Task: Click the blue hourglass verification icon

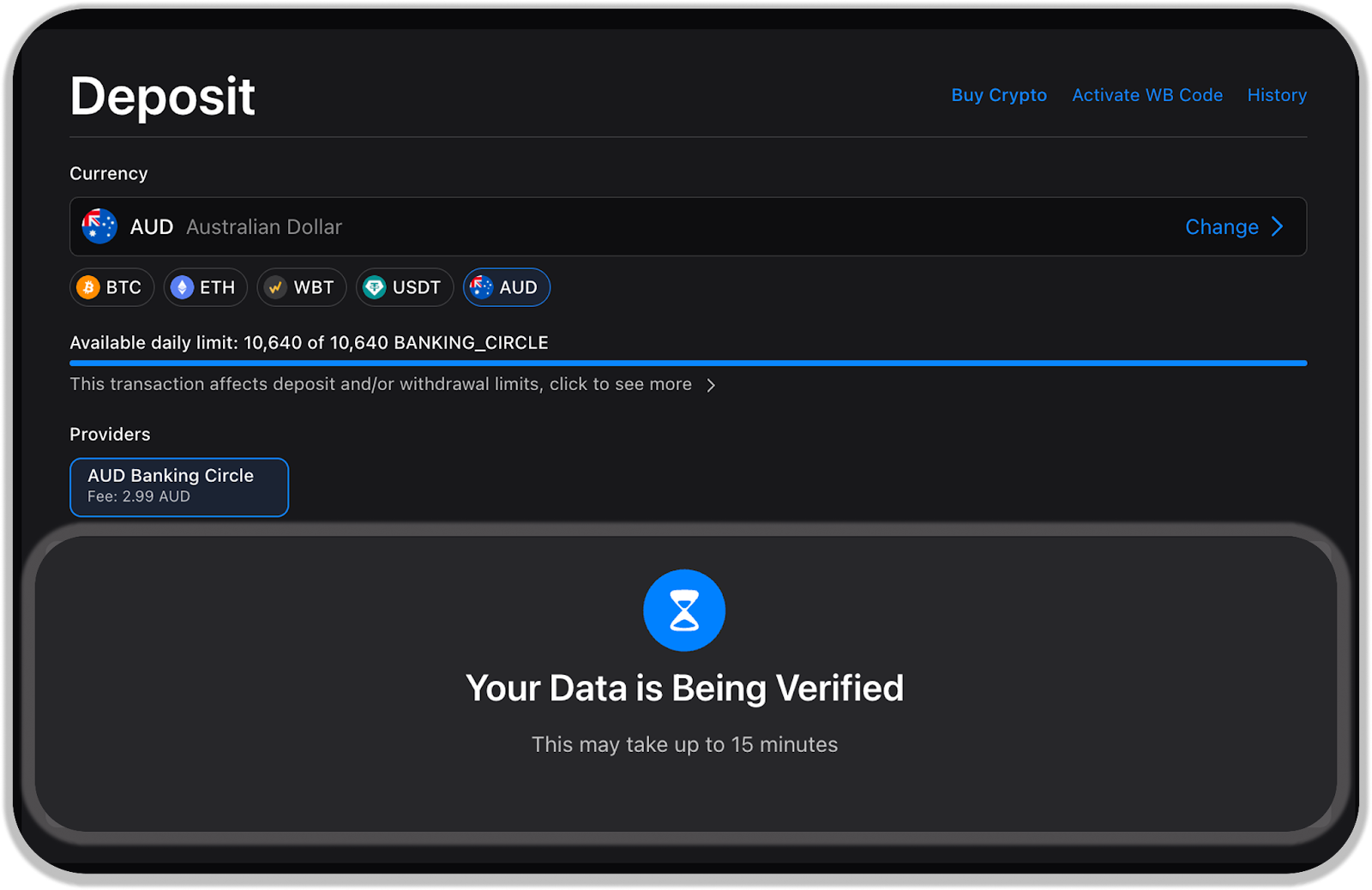Action: (x=684, y=610)
